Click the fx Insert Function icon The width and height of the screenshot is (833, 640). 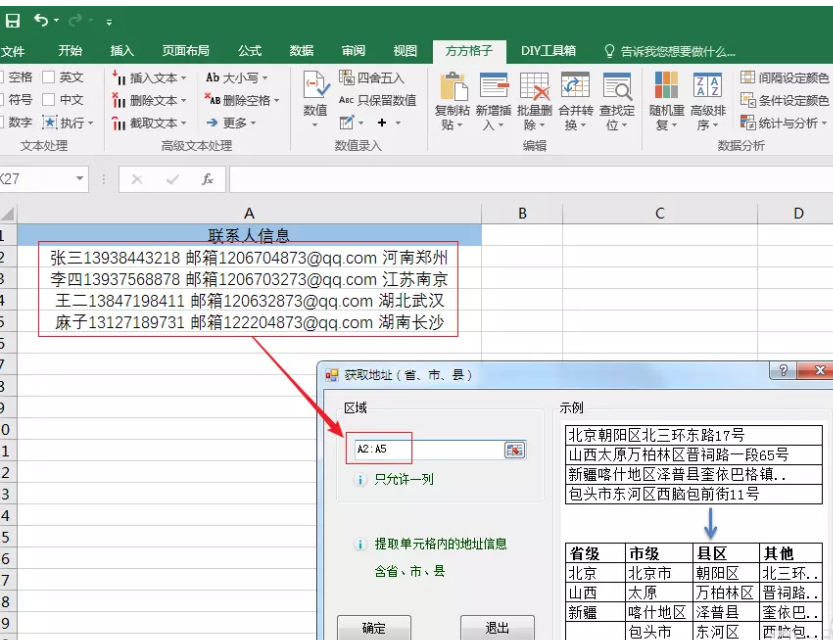(208, 180)
